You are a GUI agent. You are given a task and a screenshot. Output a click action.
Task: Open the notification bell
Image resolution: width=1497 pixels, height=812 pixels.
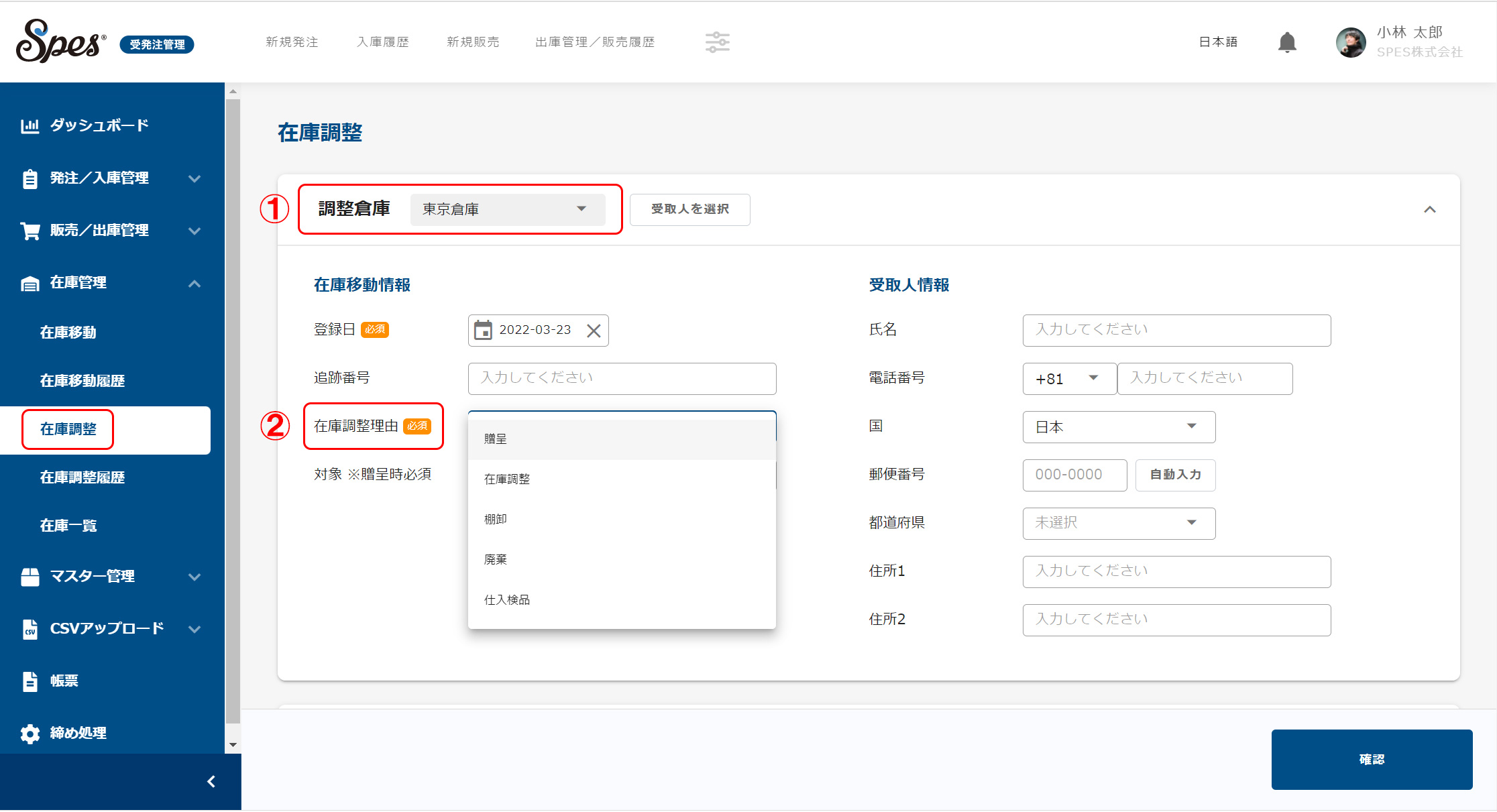click(x=1287, y=42)
